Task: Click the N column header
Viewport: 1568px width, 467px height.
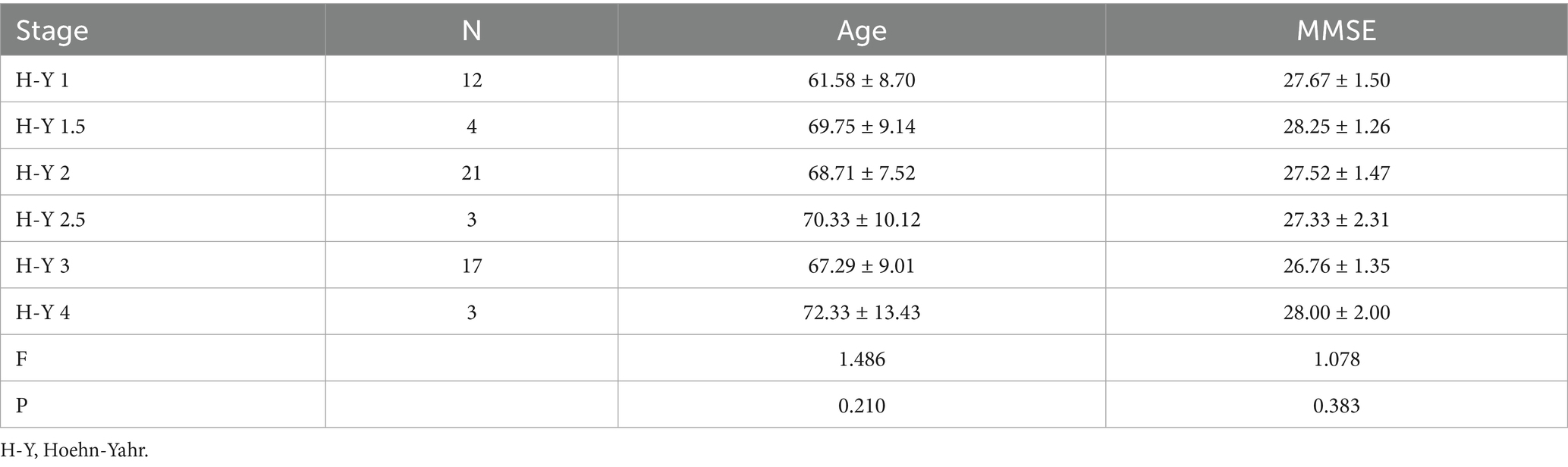Action: point(471,30)
